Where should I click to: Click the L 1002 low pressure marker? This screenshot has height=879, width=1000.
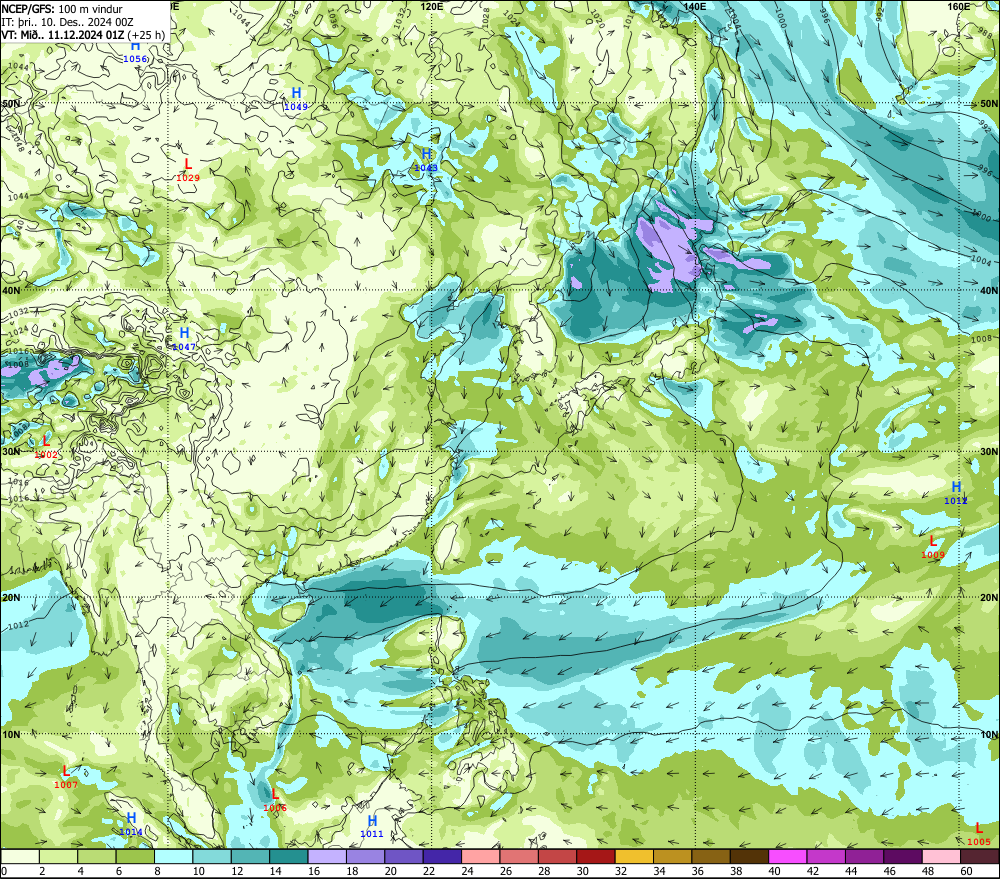(46, 447)
